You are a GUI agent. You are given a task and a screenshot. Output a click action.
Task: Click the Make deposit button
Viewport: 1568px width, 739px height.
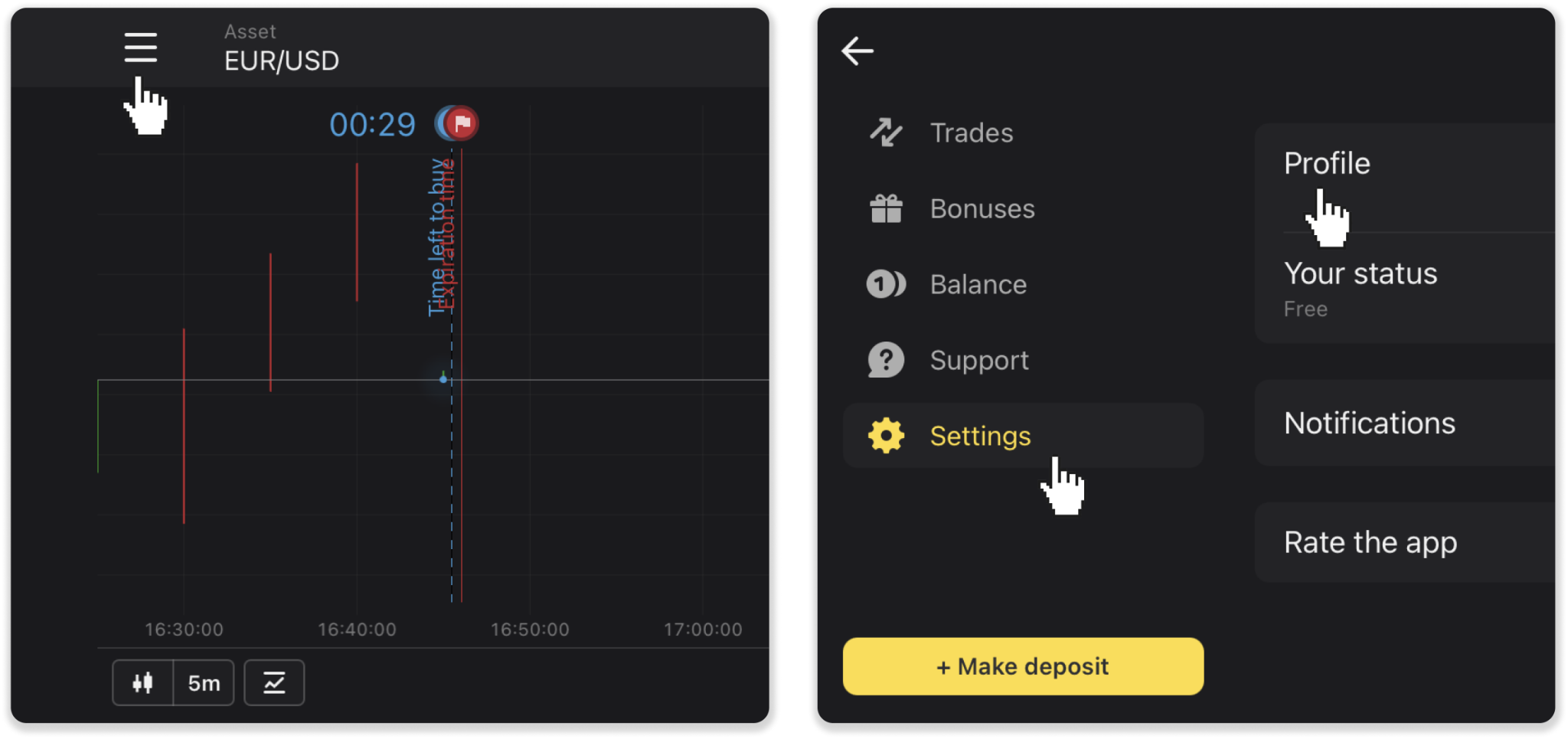pos(1023,666)
